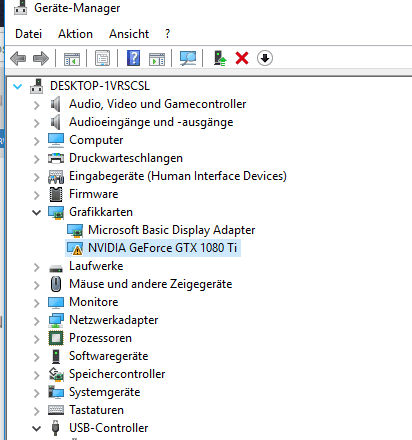Click the CPU icon of Prozessoren
Image resolution: width=412 pixels, height=440 pixels.
pos(56,338)
